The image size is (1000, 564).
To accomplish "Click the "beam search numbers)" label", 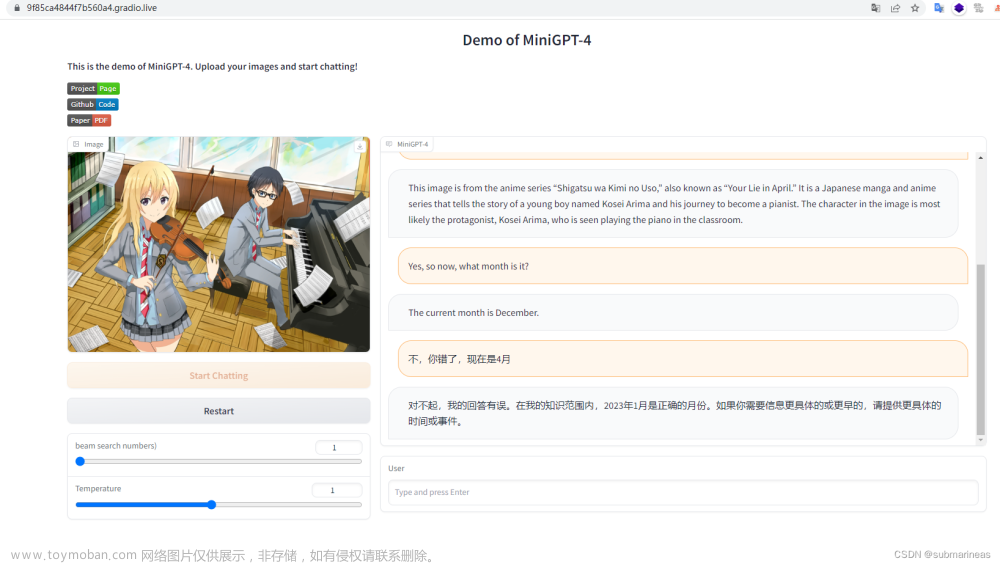I will coord(116,446).
